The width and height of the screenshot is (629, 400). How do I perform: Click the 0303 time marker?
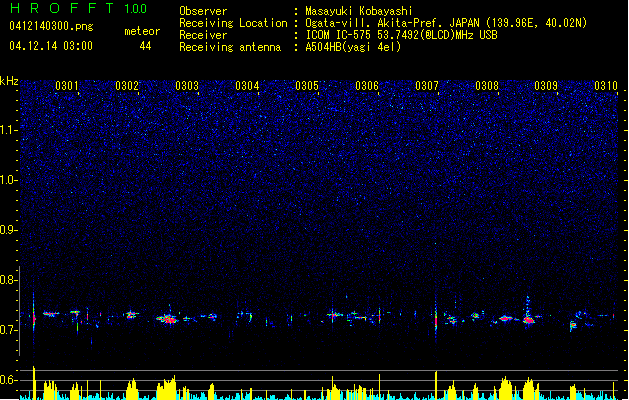click(x=187, y=86)
